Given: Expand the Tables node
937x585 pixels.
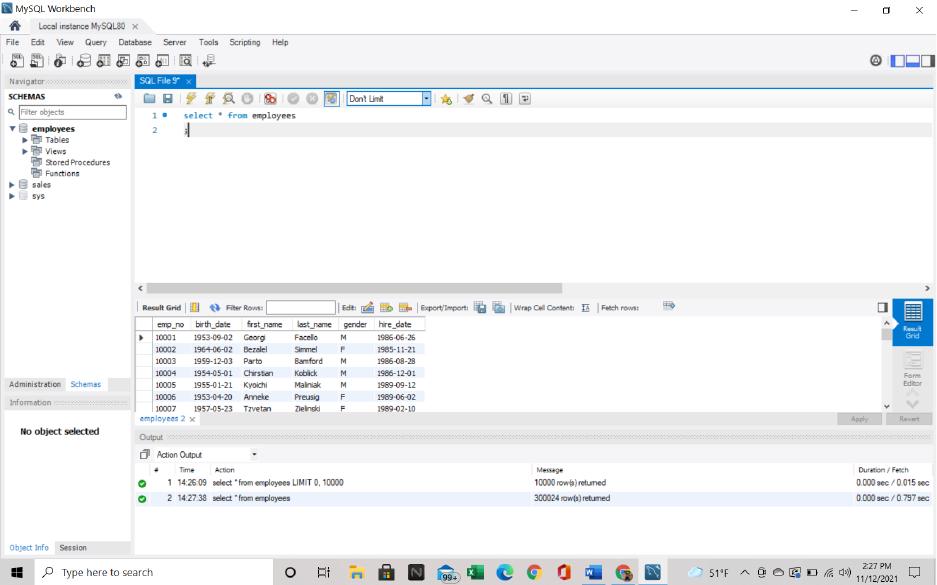Looking at the screenshot, I should pos(25,140).
